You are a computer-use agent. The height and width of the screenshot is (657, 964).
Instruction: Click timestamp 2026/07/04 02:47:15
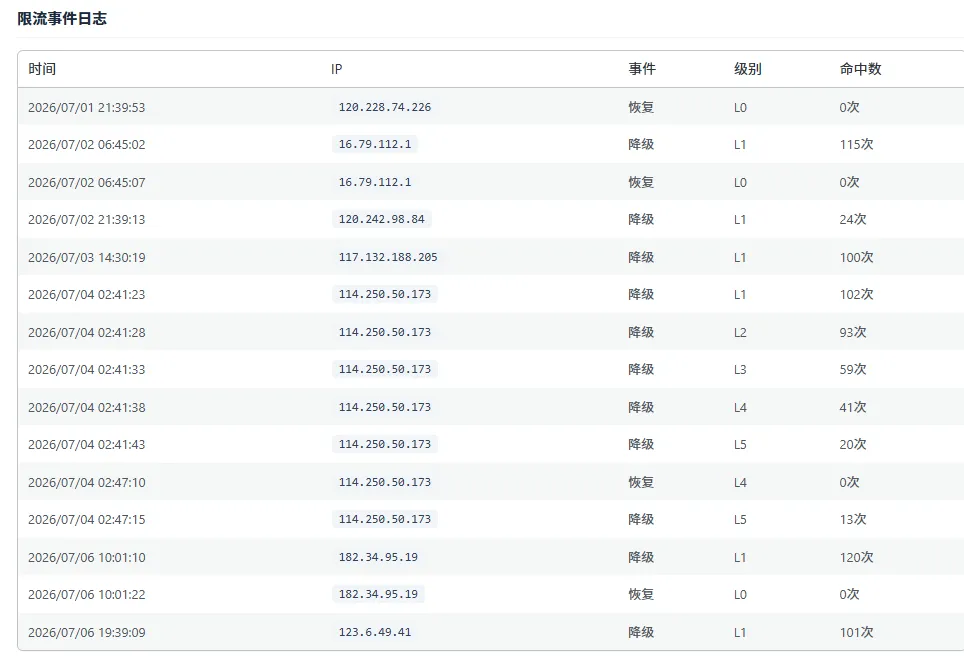click(x=87, y=519)
